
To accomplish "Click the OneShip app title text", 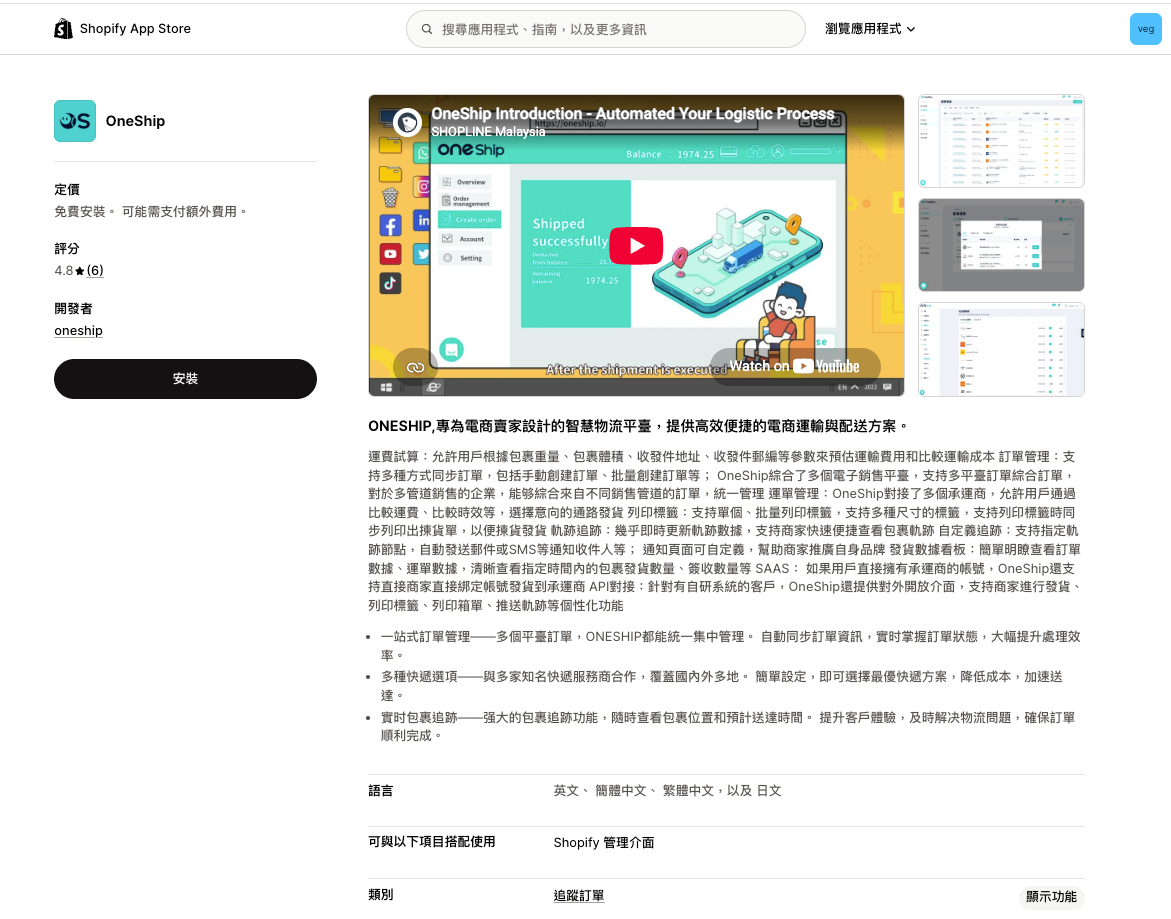I will [x=135, y=121].
